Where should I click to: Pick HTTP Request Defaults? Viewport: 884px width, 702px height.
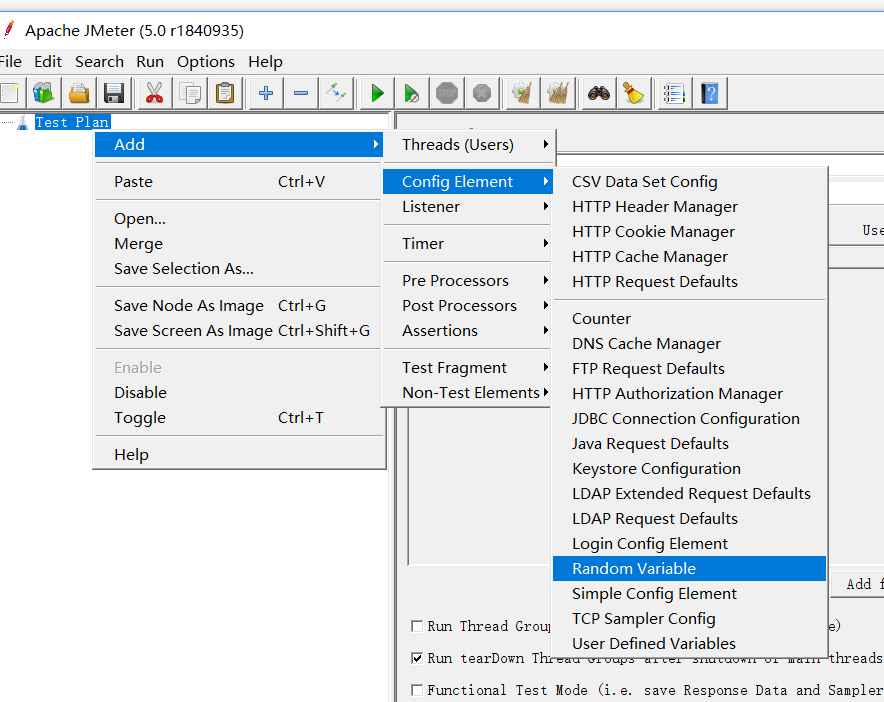pos(689,281)
